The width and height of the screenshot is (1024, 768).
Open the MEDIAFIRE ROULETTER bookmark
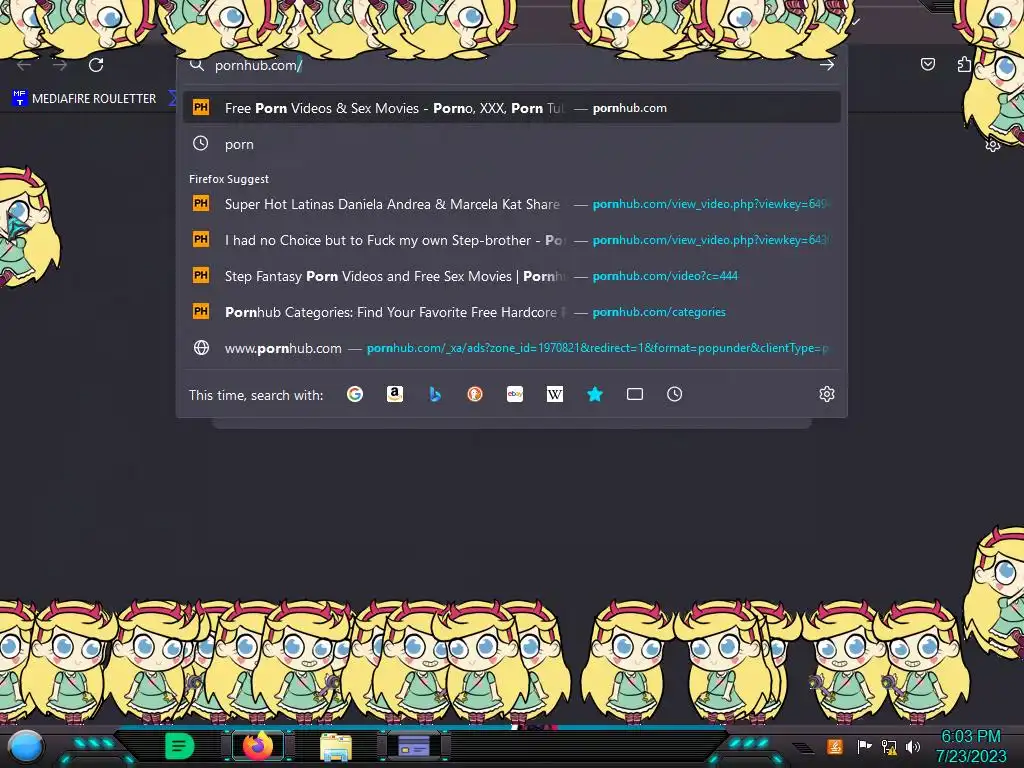tap(84, 99)
